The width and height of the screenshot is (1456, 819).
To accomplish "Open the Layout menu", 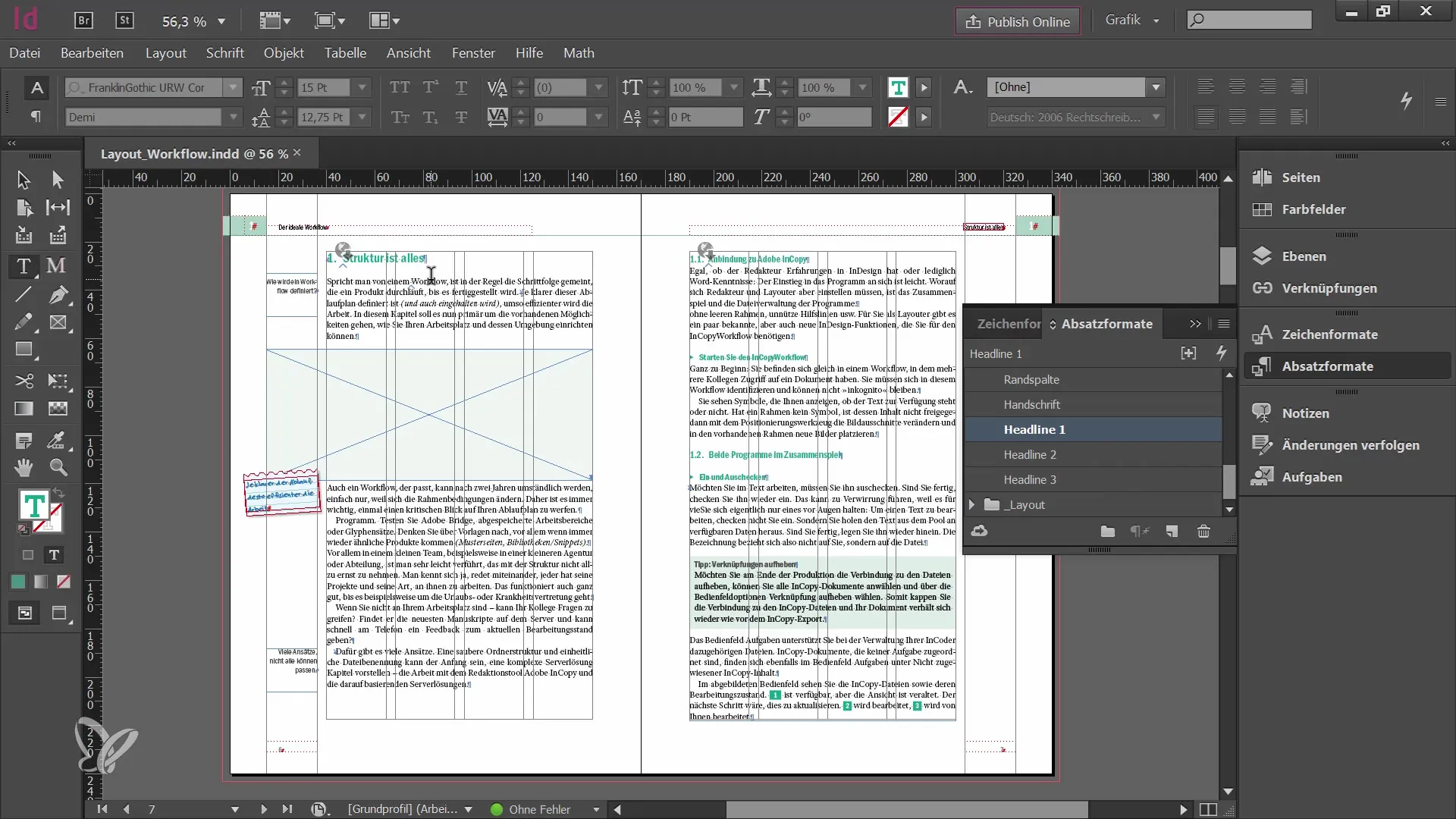I will [x=165, y=53].
